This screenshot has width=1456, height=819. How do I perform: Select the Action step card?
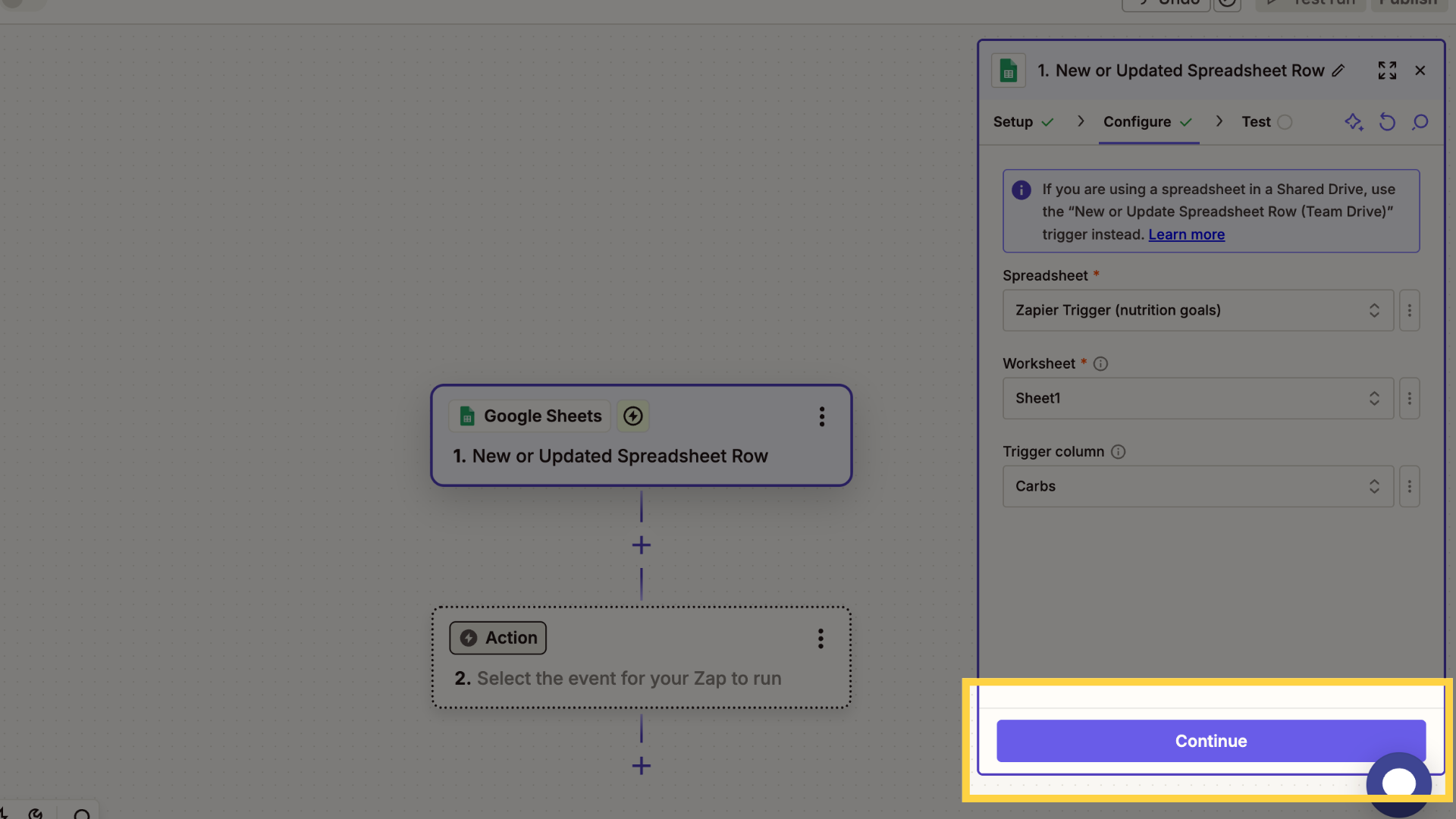(642, 657)
